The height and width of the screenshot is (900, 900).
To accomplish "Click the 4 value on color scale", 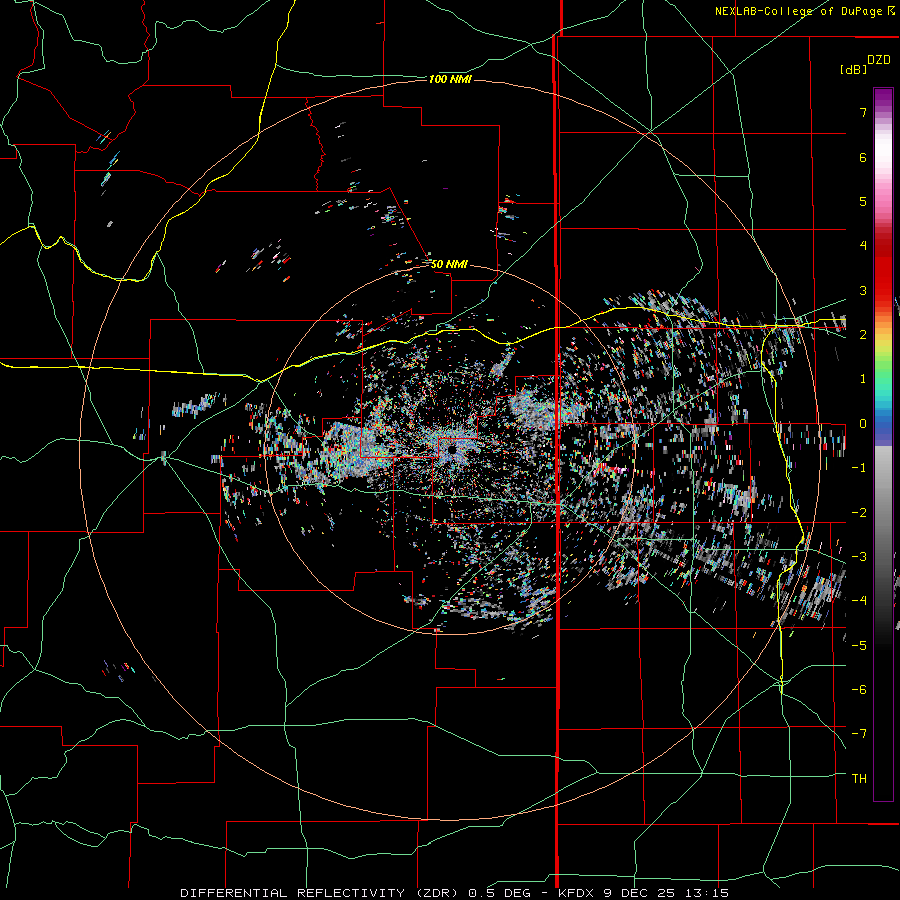I will pos(863,246).
